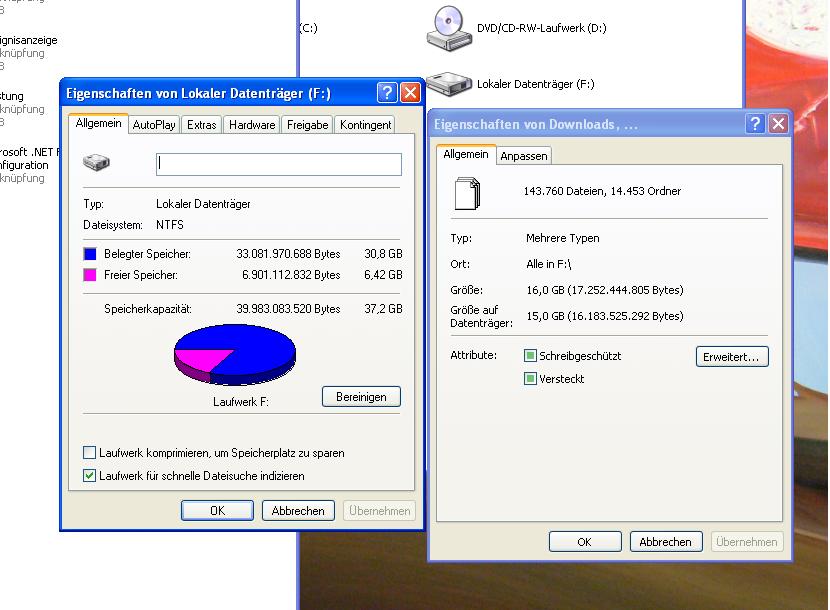
Task: Focus the drive label name input field
Action: 279,164
